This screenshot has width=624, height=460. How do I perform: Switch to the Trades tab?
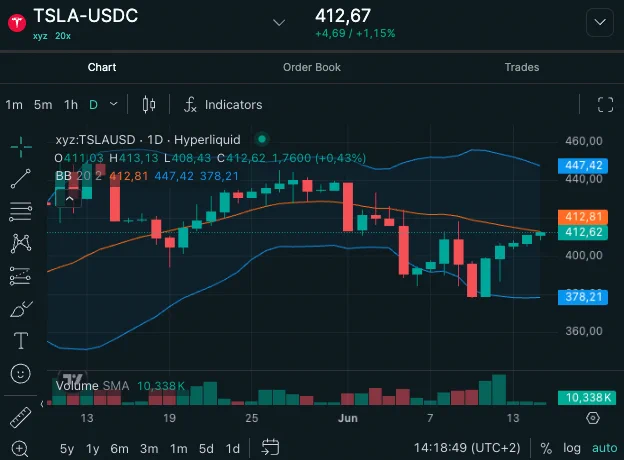click(522, 67)
